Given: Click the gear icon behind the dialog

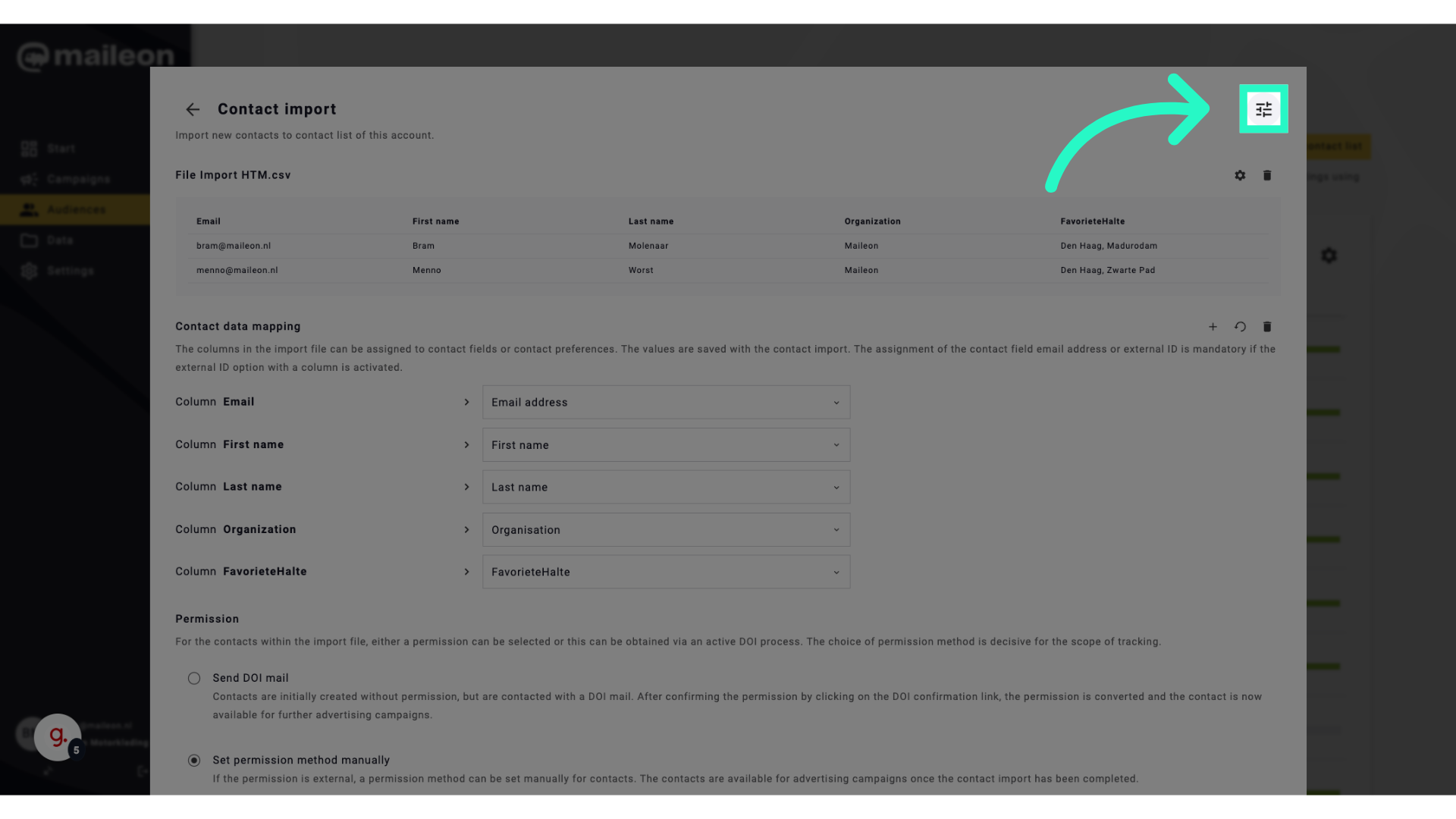Looking at the screenshot, I should [x=1329, y=256].
